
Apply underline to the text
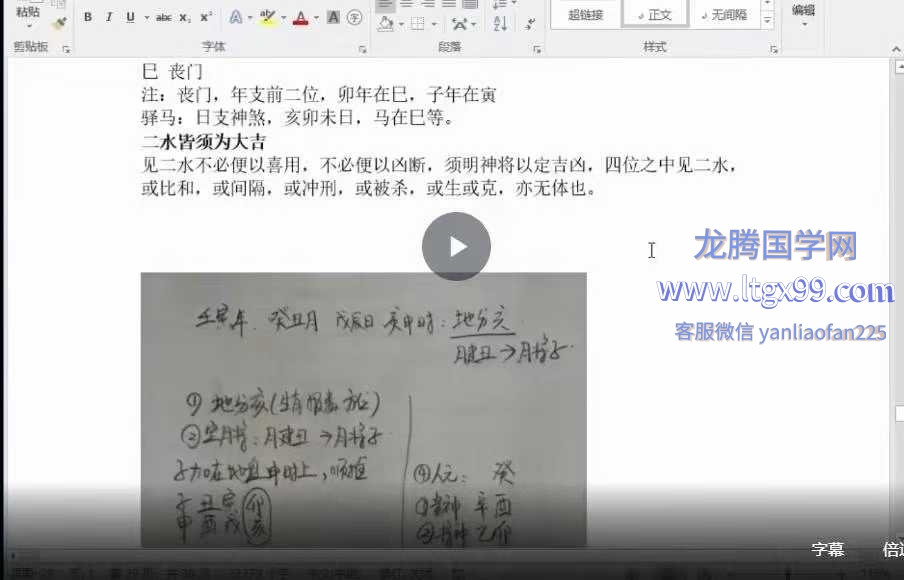coord(130,17)
